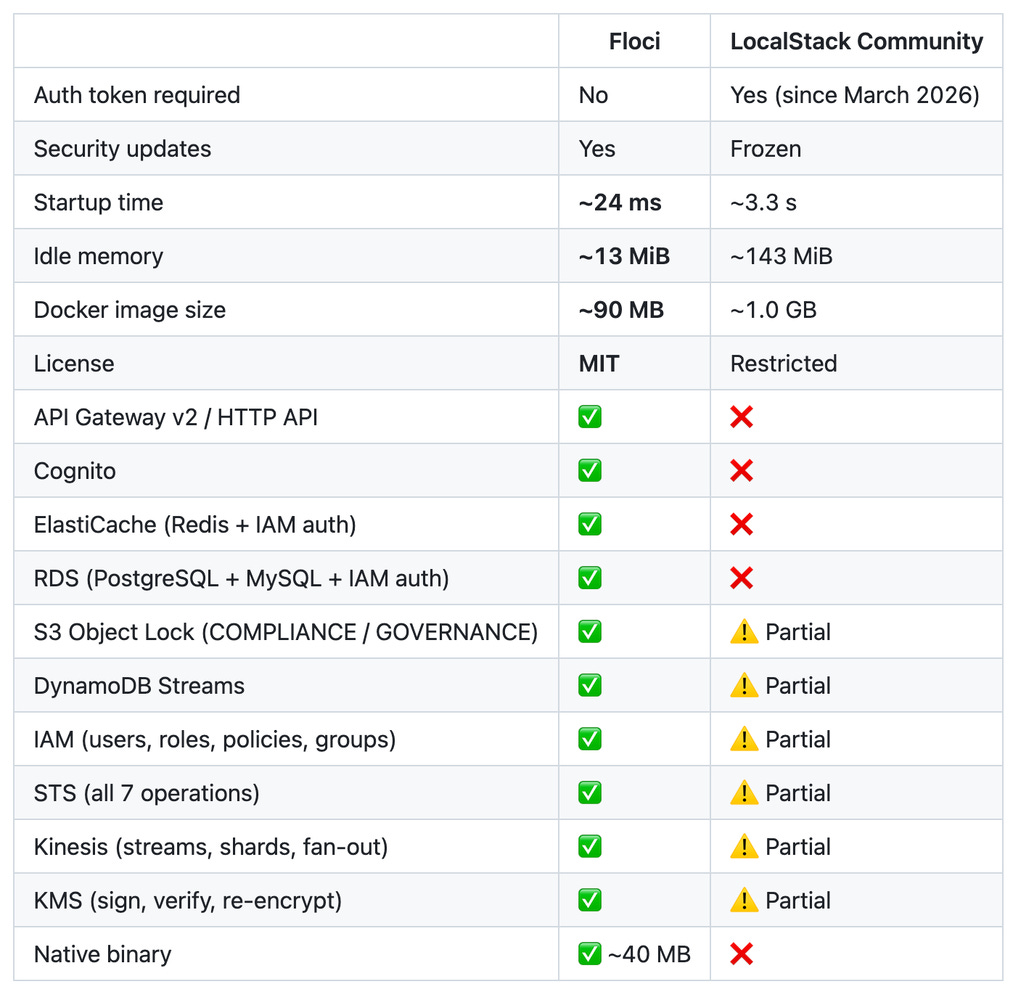Click 'Yes' in the Security updates row
The width and height of the screenshot is (1013, 1000).
[x=597, y=149]
